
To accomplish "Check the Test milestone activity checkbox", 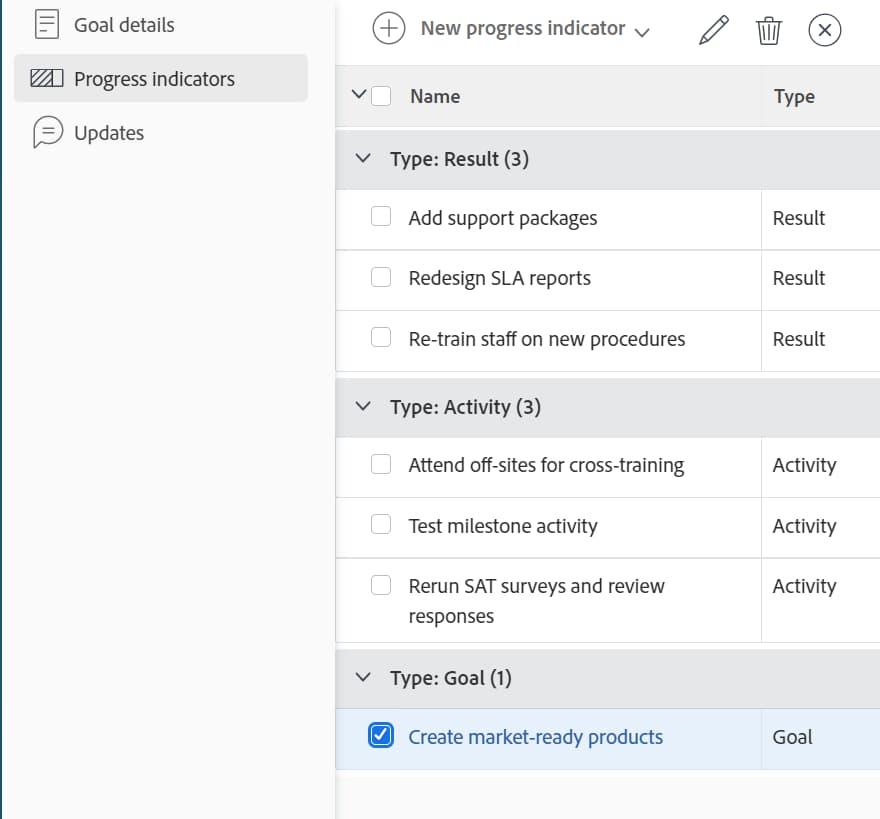I will tap(381, 526).
